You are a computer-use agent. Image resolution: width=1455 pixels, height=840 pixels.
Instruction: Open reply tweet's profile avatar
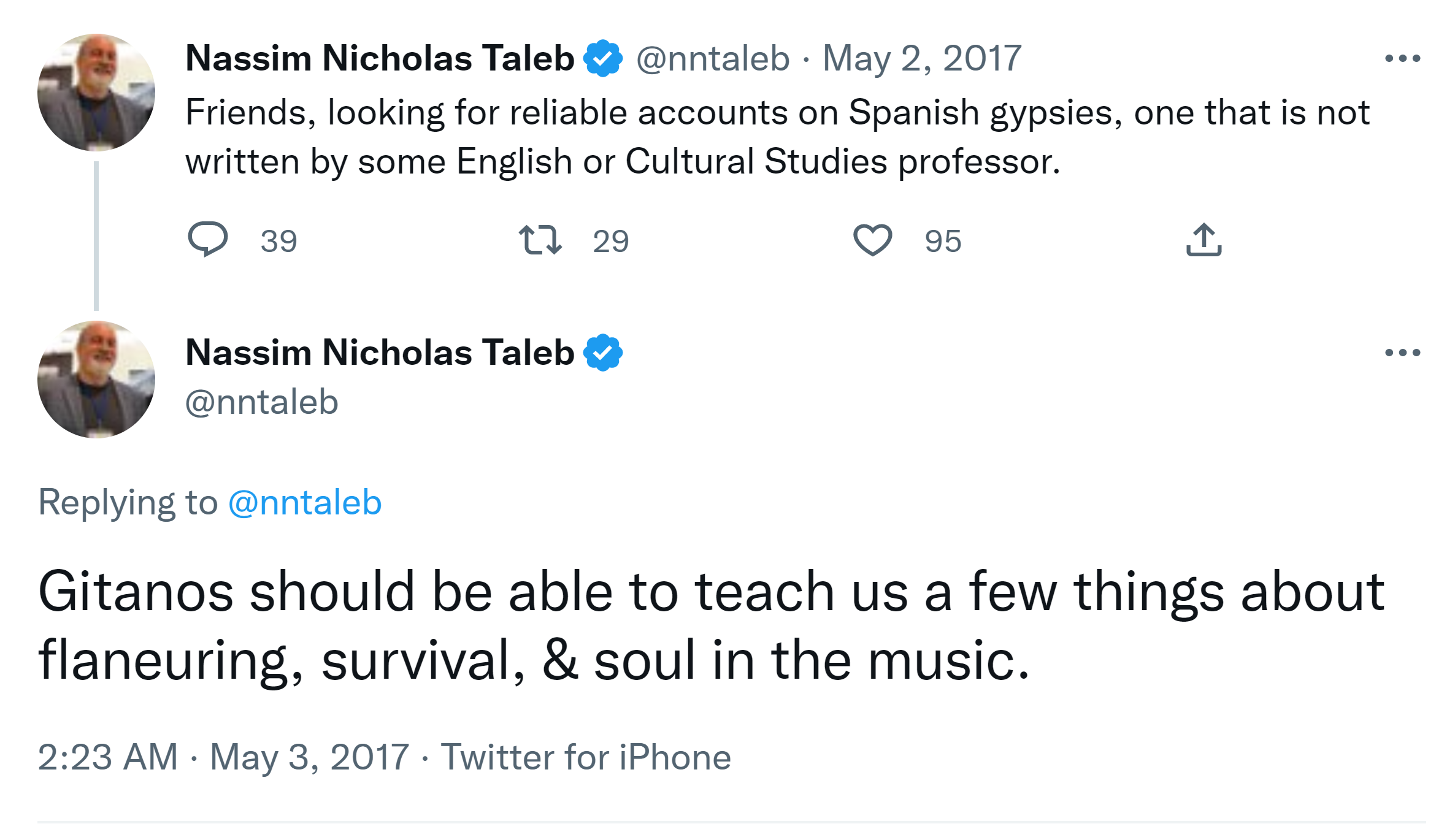point(96,380)
